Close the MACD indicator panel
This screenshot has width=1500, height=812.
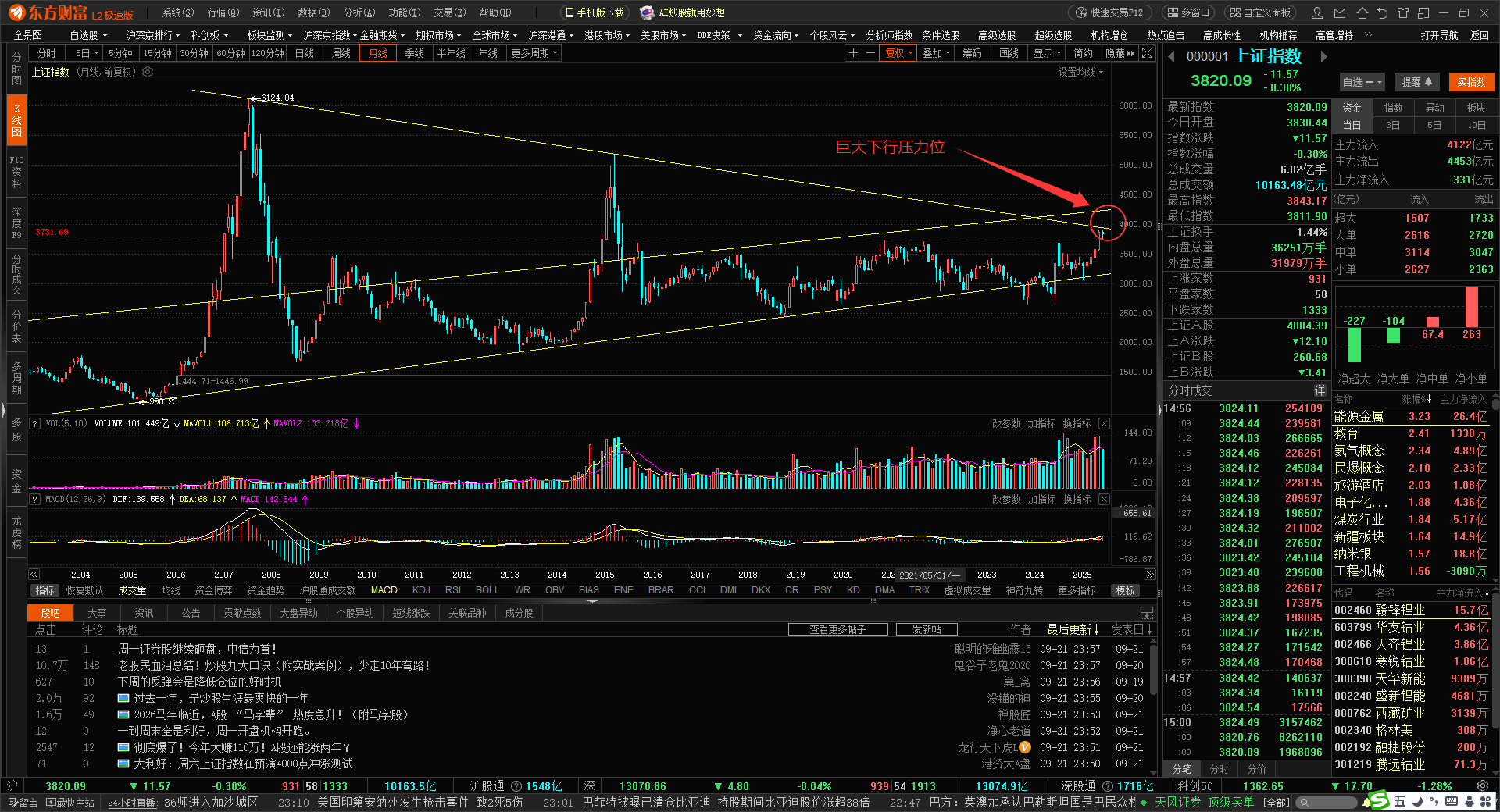(1104, 499)
